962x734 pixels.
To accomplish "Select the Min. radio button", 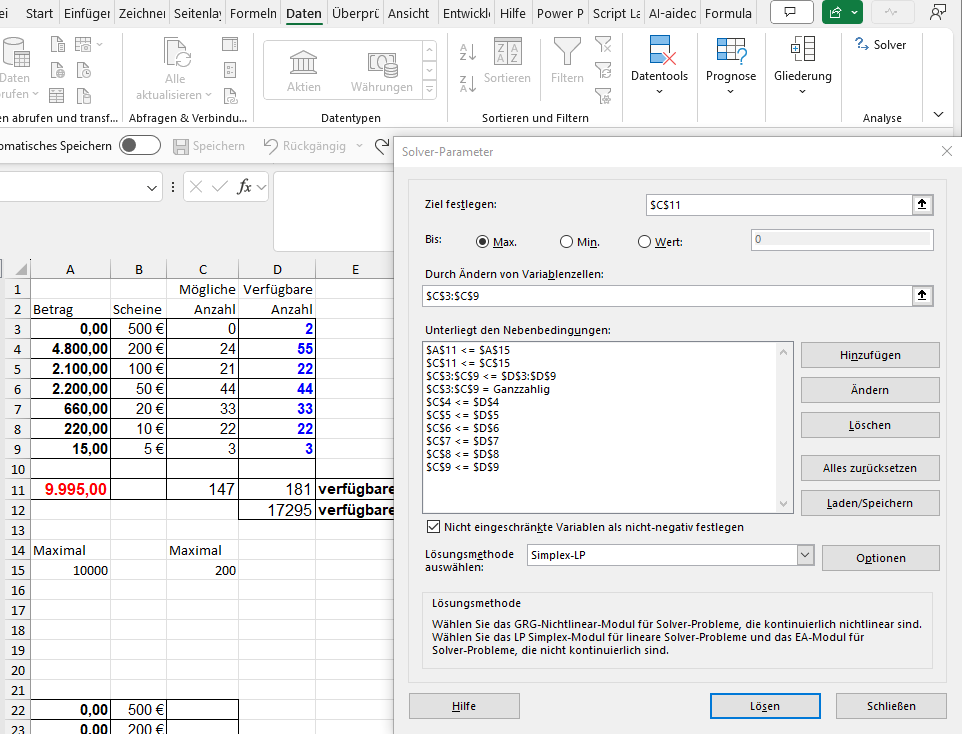I will (566, 242).
